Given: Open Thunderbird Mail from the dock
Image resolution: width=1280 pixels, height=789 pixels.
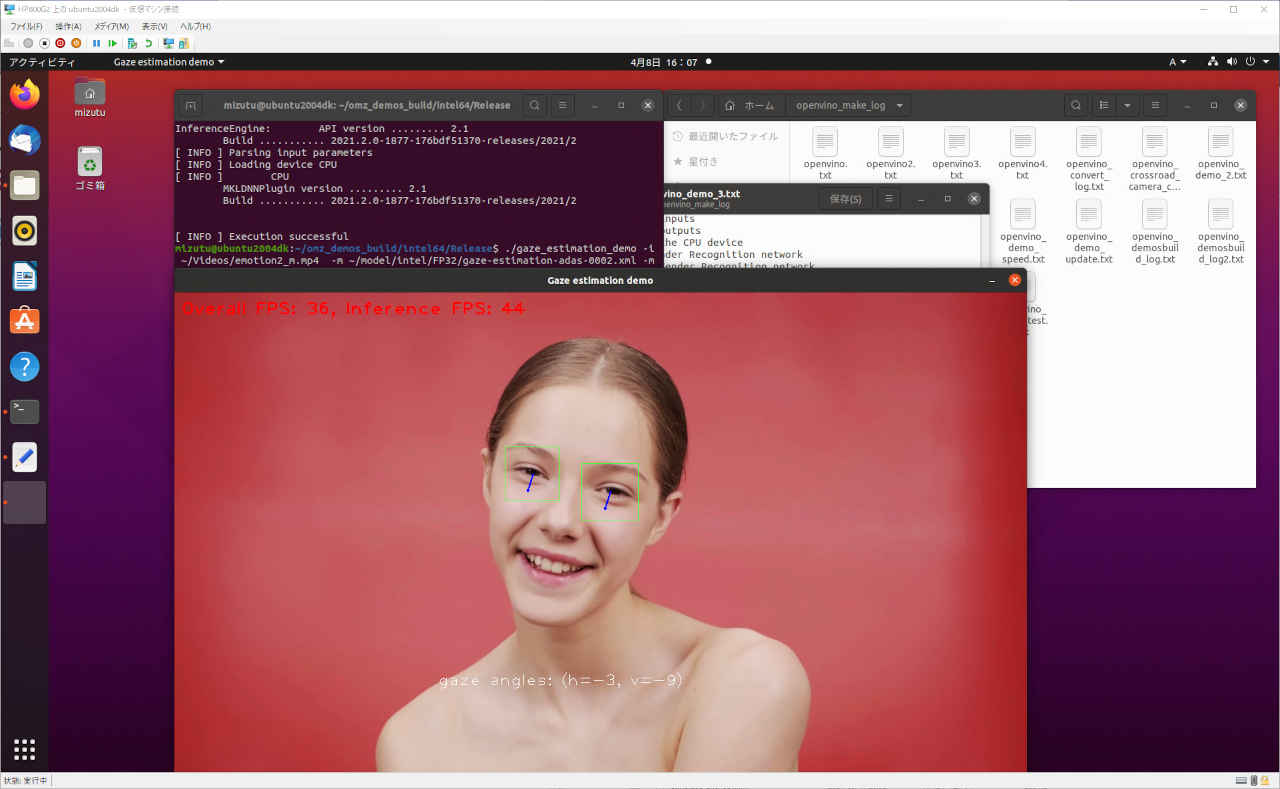Looking at the screenshot, I should point(25,140).
